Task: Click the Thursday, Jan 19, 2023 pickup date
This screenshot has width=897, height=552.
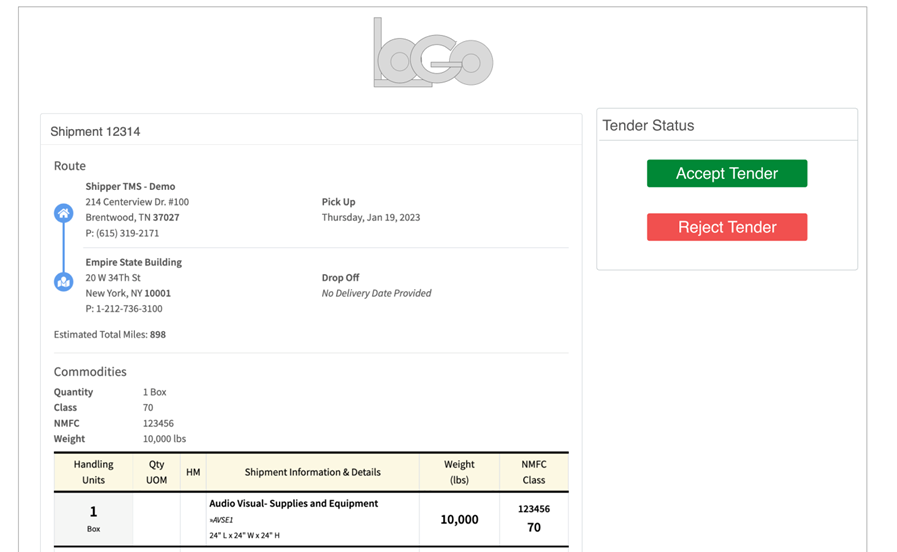Action: [x=371, y=217]
